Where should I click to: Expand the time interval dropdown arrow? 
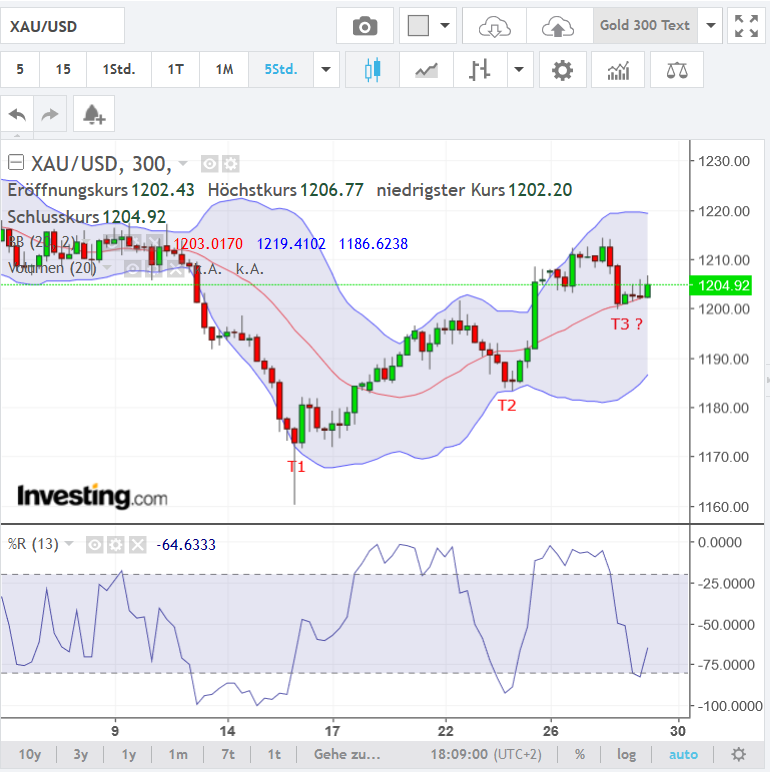click(x=325, y=70)
